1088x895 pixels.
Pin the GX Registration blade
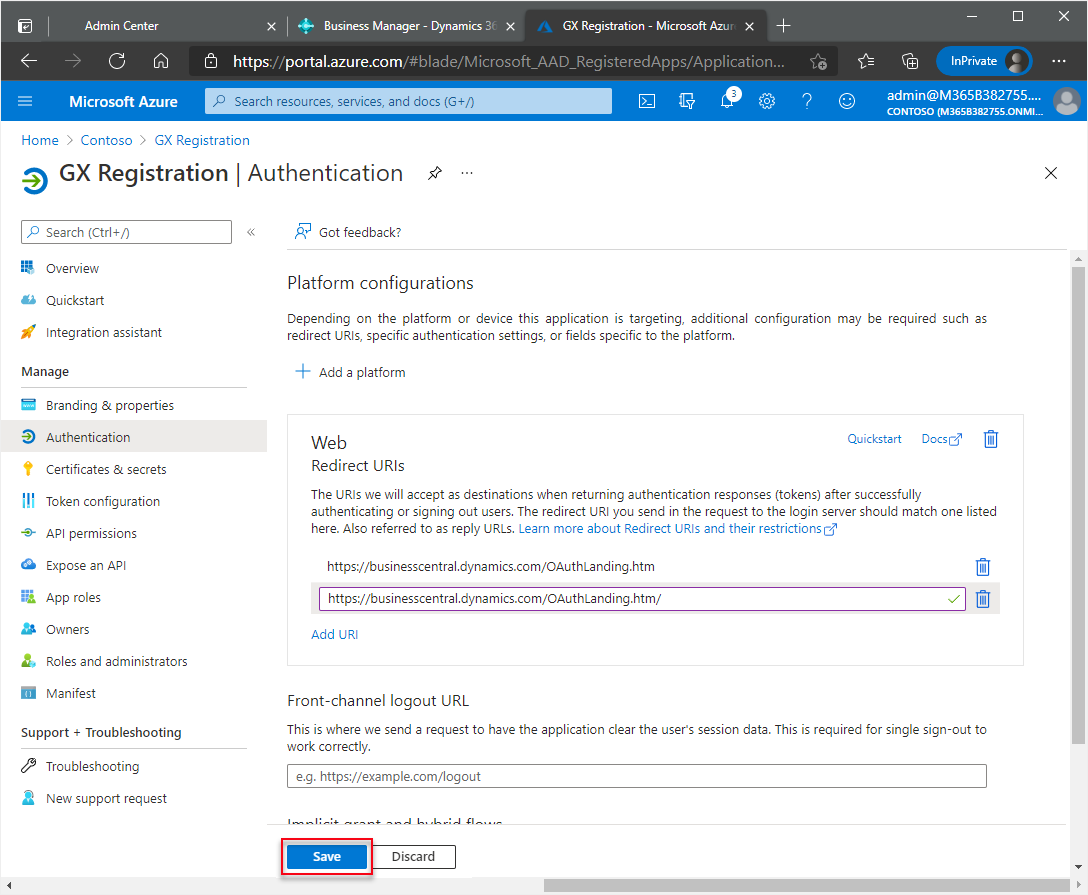[x=434, y=173]
